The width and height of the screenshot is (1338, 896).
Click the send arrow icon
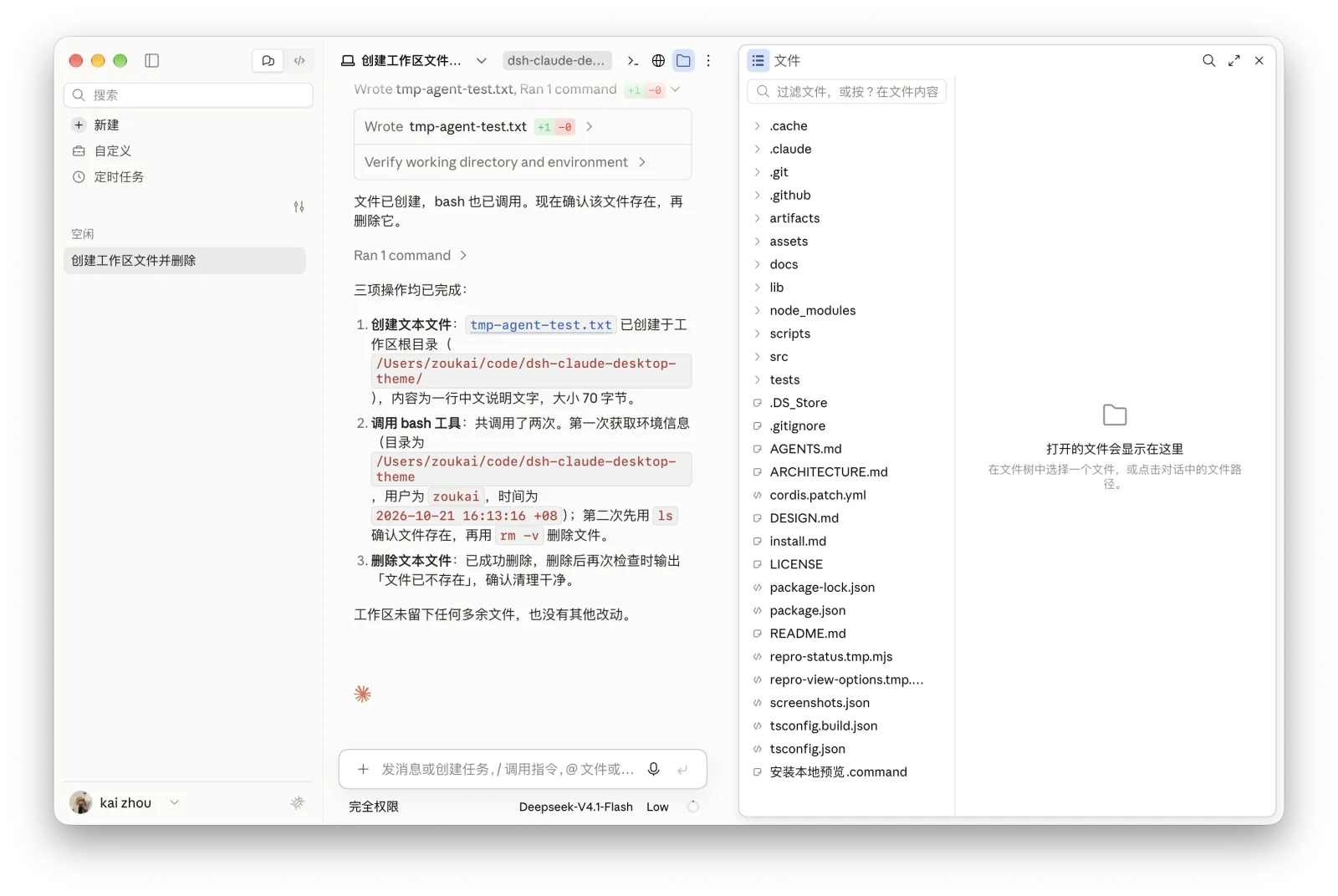coord(682,769)
